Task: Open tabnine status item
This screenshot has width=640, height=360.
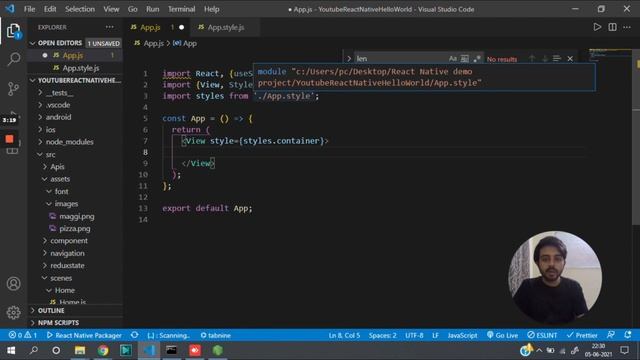Action: pos(216,335)
